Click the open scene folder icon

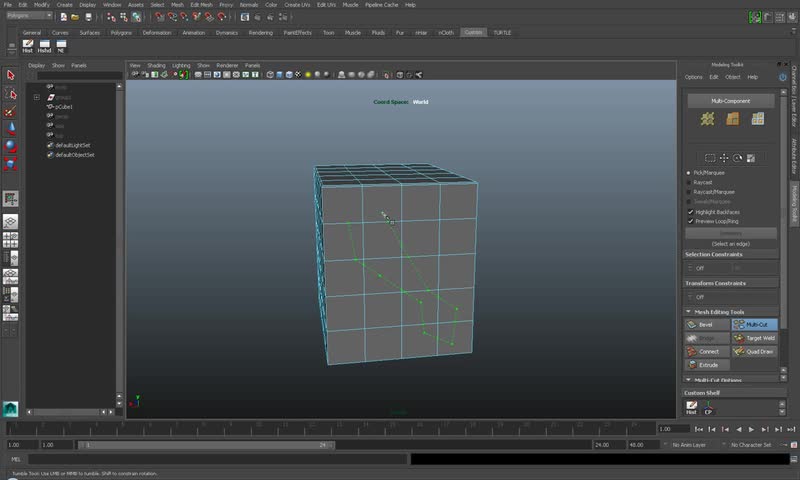pyautogui.click(x=75, y=16)
